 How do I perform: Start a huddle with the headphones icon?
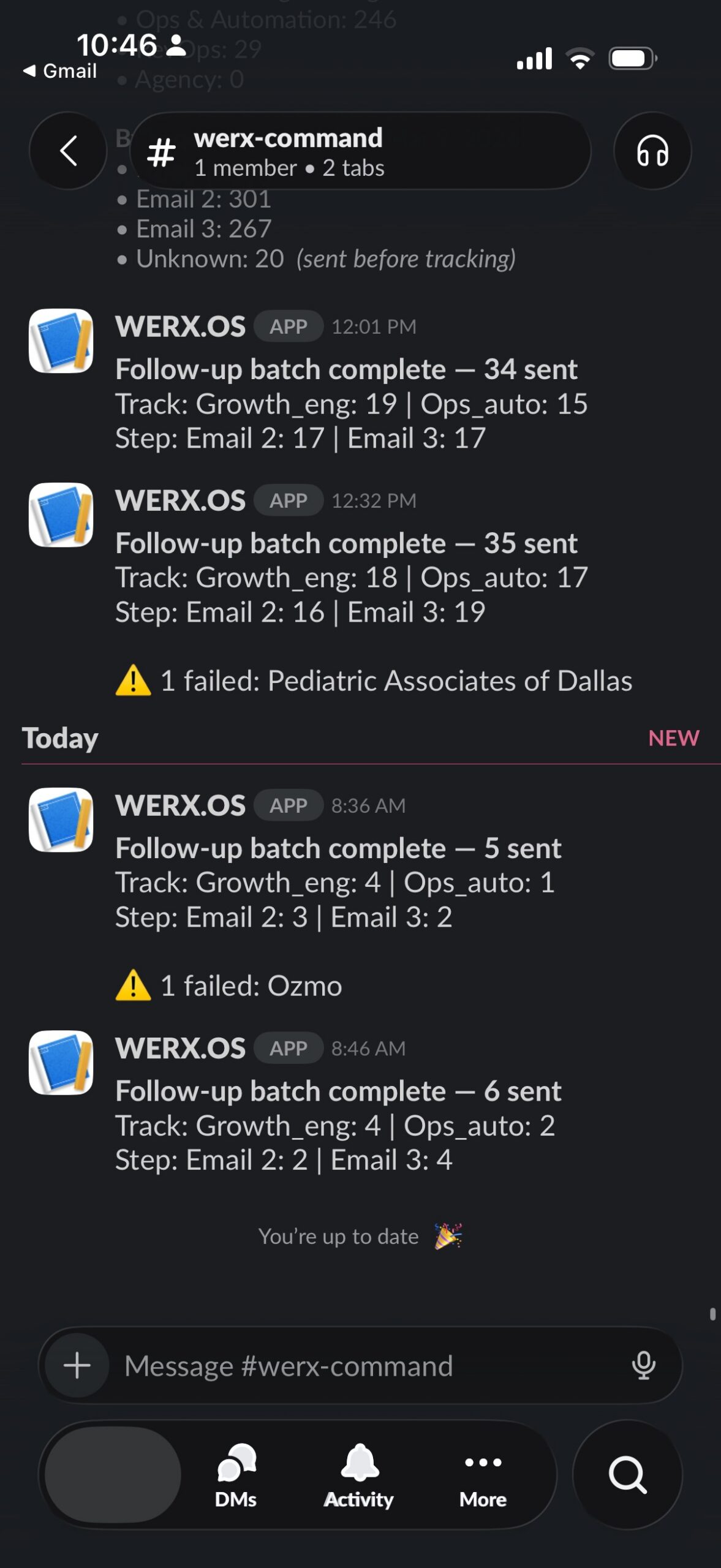pyautogui.click(x=652, y=151)
